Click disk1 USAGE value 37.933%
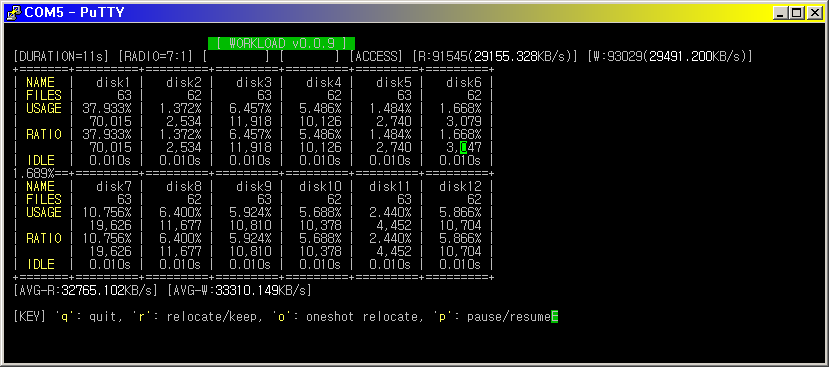Image resolution: width=829 pixels, height=367 pixels. pyautogui.click(x=106, y=108)
